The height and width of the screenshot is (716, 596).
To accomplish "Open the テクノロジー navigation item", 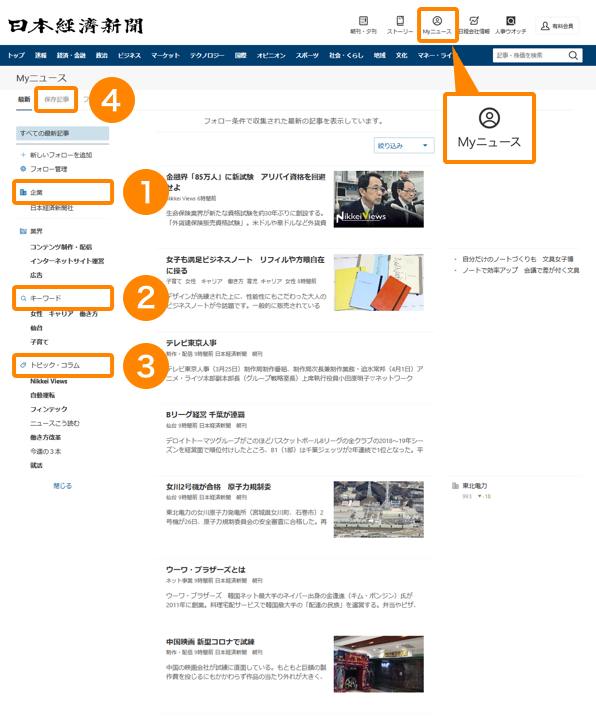I will [207, 55].
